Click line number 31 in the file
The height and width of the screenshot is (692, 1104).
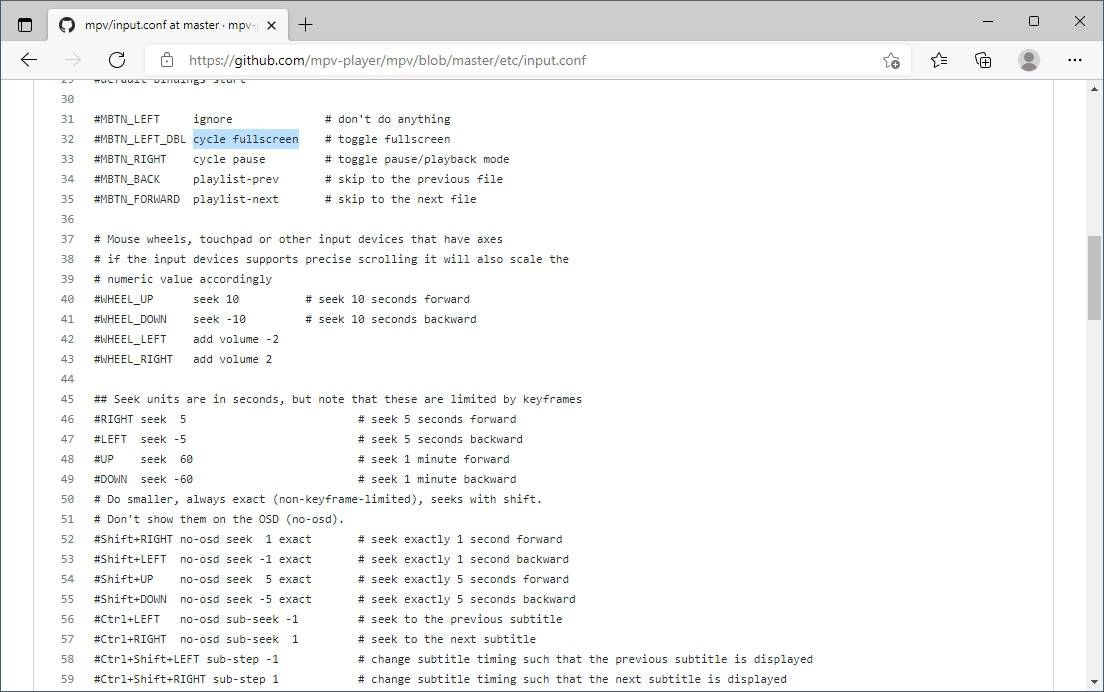67,119
